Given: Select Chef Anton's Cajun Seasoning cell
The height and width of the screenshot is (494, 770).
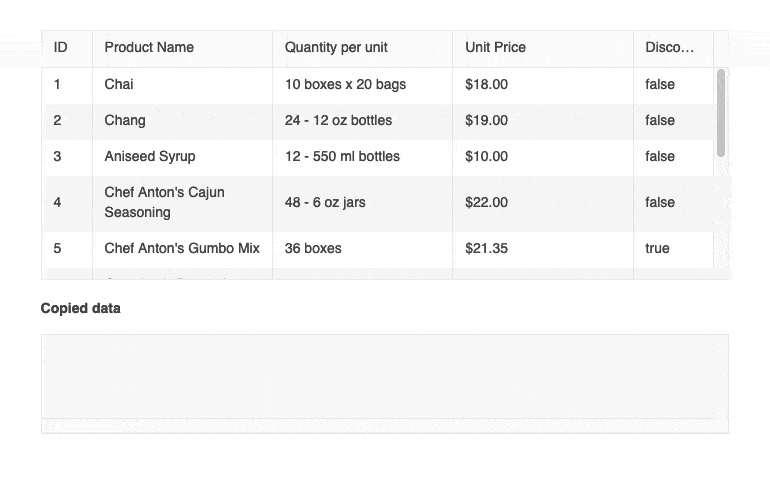Looking at the screenshot, I should tap(165, 202).
